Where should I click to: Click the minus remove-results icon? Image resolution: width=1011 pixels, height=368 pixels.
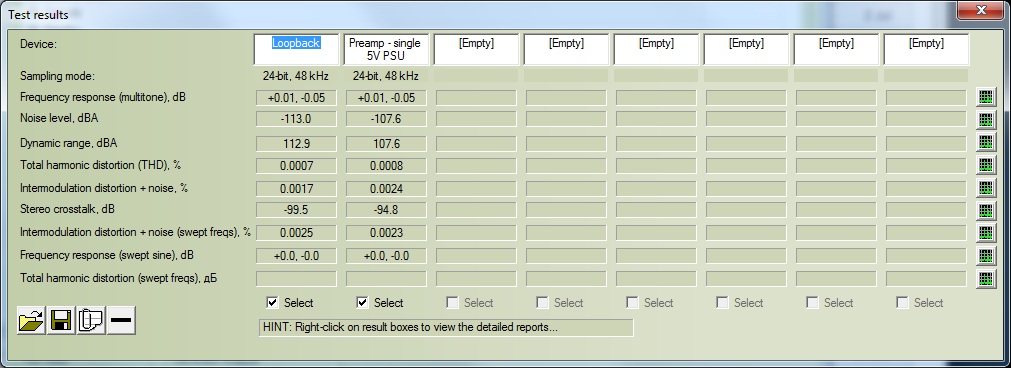tap(122, 320)
